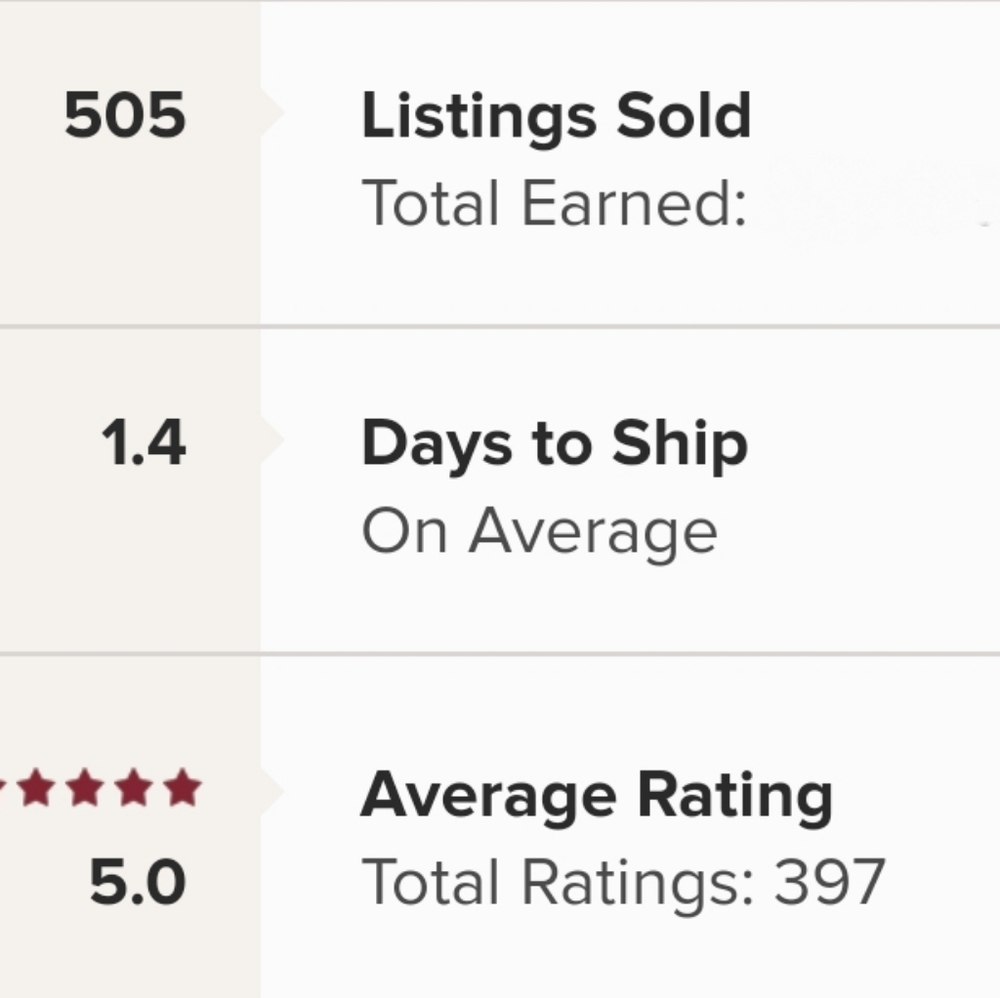Open the Average Rating heading

[596, 795]
